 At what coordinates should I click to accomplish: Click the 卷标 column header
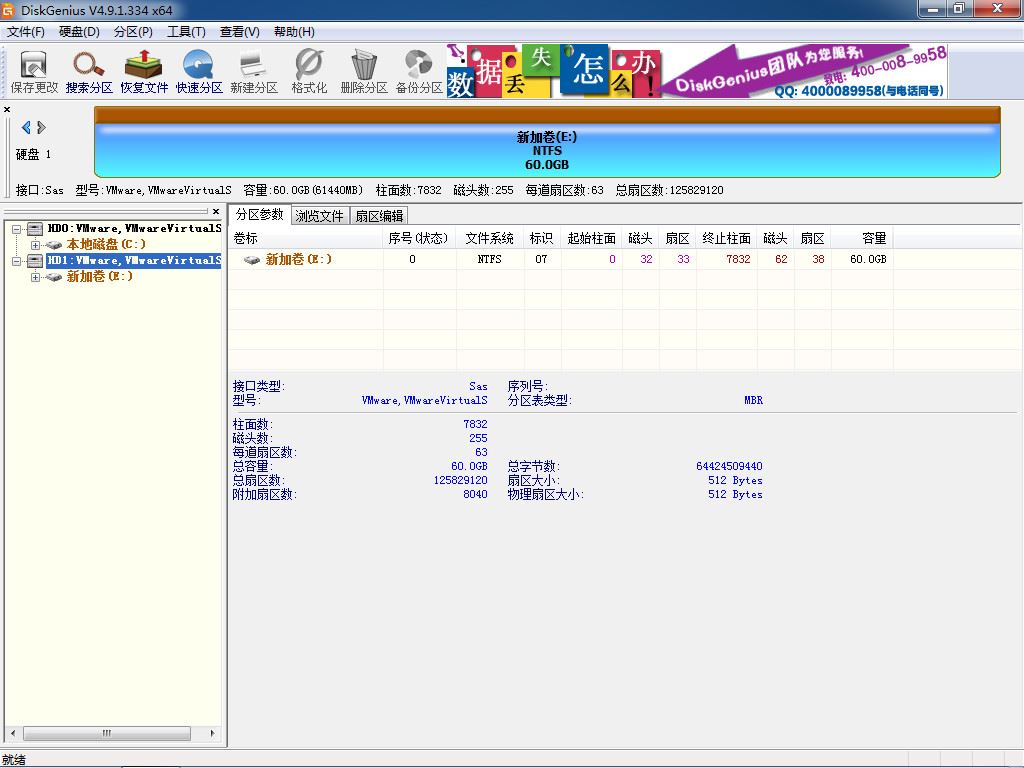pyautogui.click(x=306, y=238)
